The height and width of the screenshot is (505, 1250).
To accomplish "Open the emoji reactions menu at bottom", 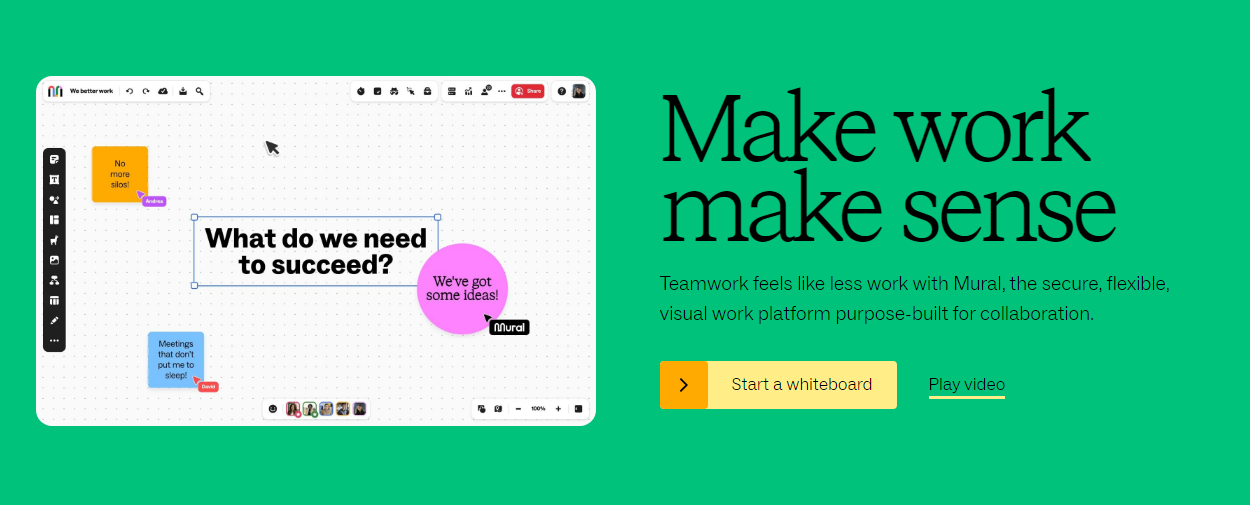I will pyautogui.click(x=273, y=409).
